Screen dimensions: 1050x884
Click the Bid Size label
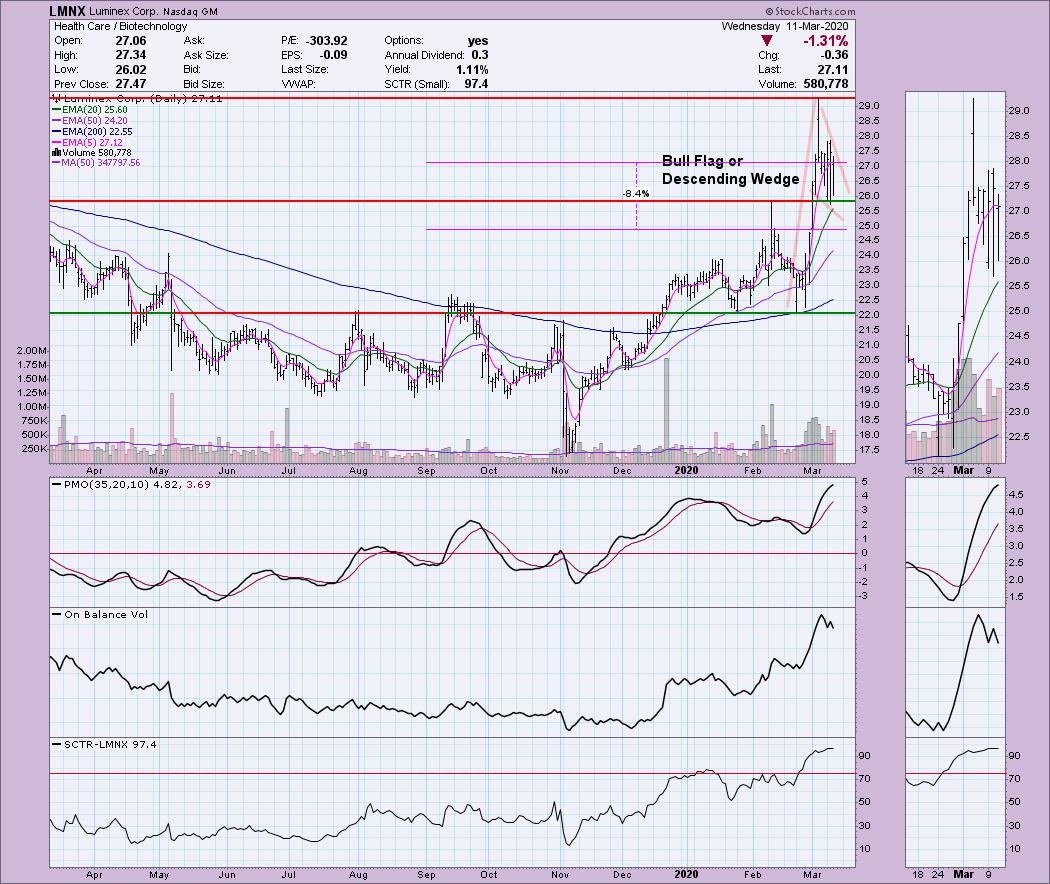click(x=204, y=84)
